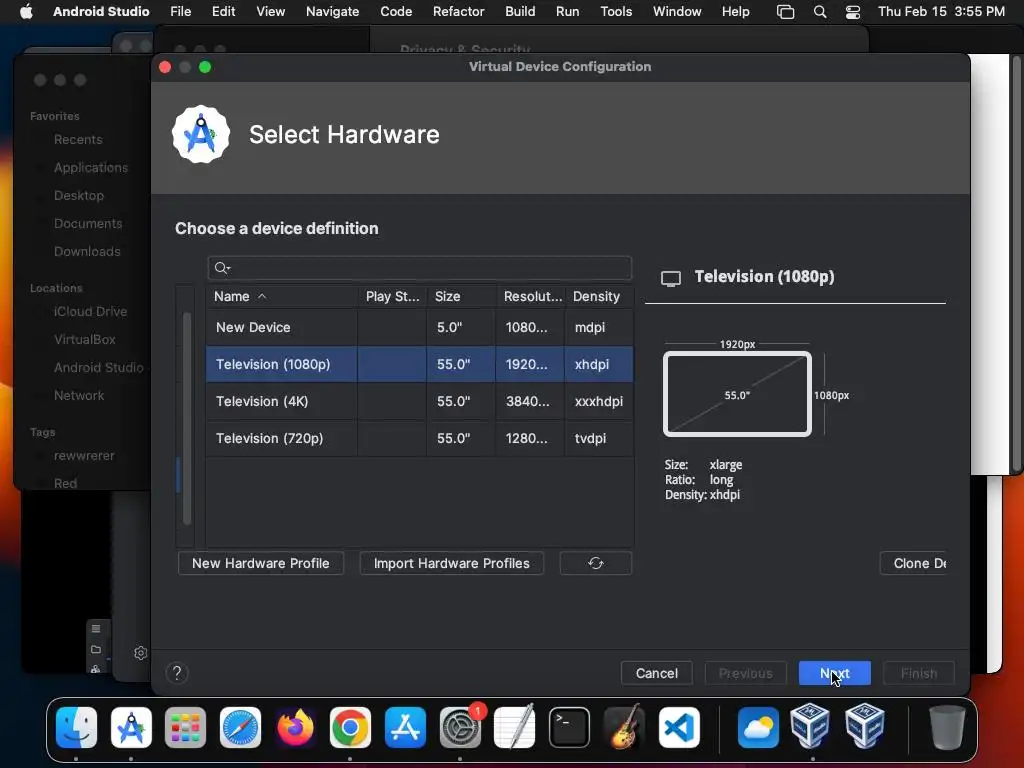Open TextEdit from the dock

point(515,727)
